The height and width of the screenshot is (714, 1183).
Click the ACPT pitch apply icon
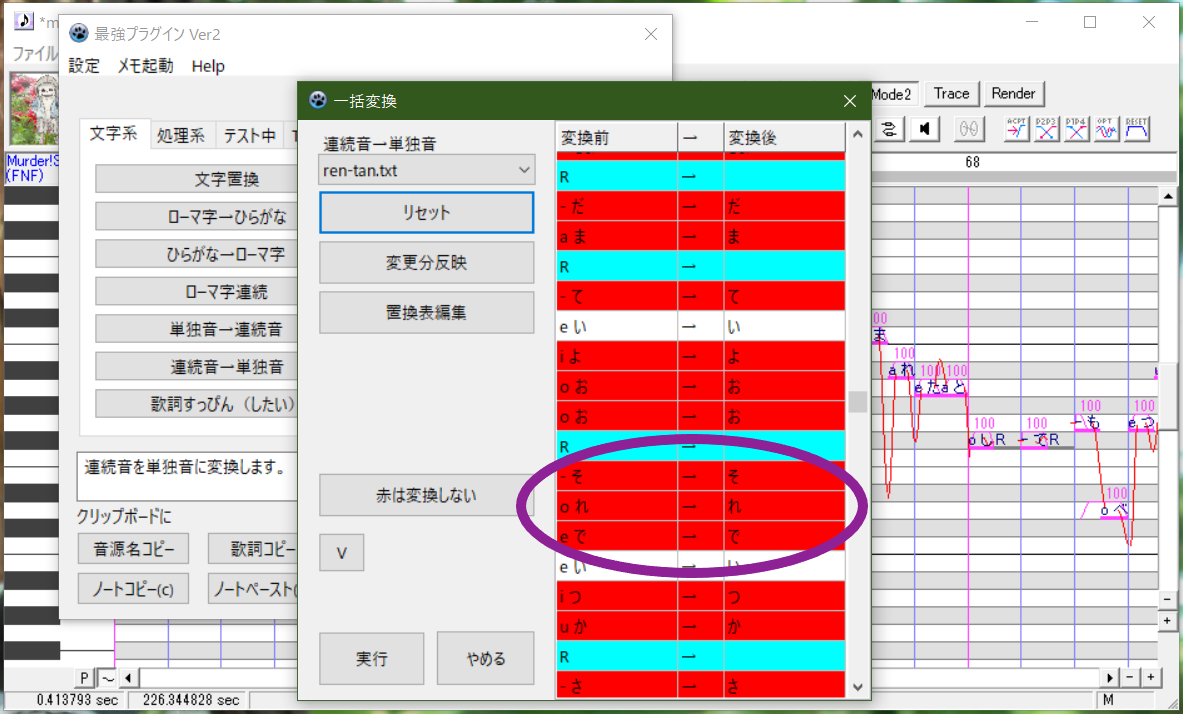click(x=1018, y=129)
